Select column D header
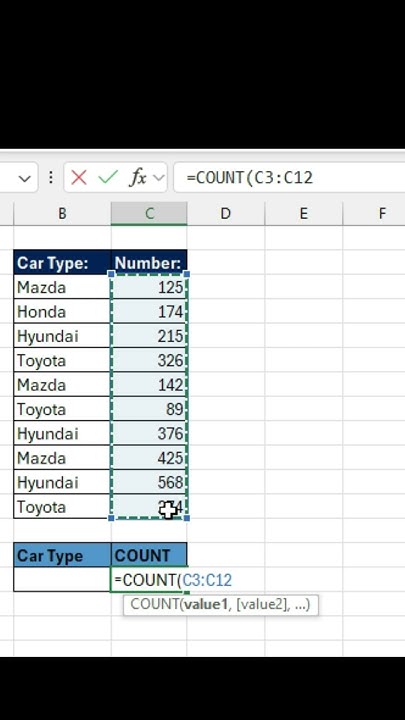This screenshot has width=405, height=720. [225, 214]
